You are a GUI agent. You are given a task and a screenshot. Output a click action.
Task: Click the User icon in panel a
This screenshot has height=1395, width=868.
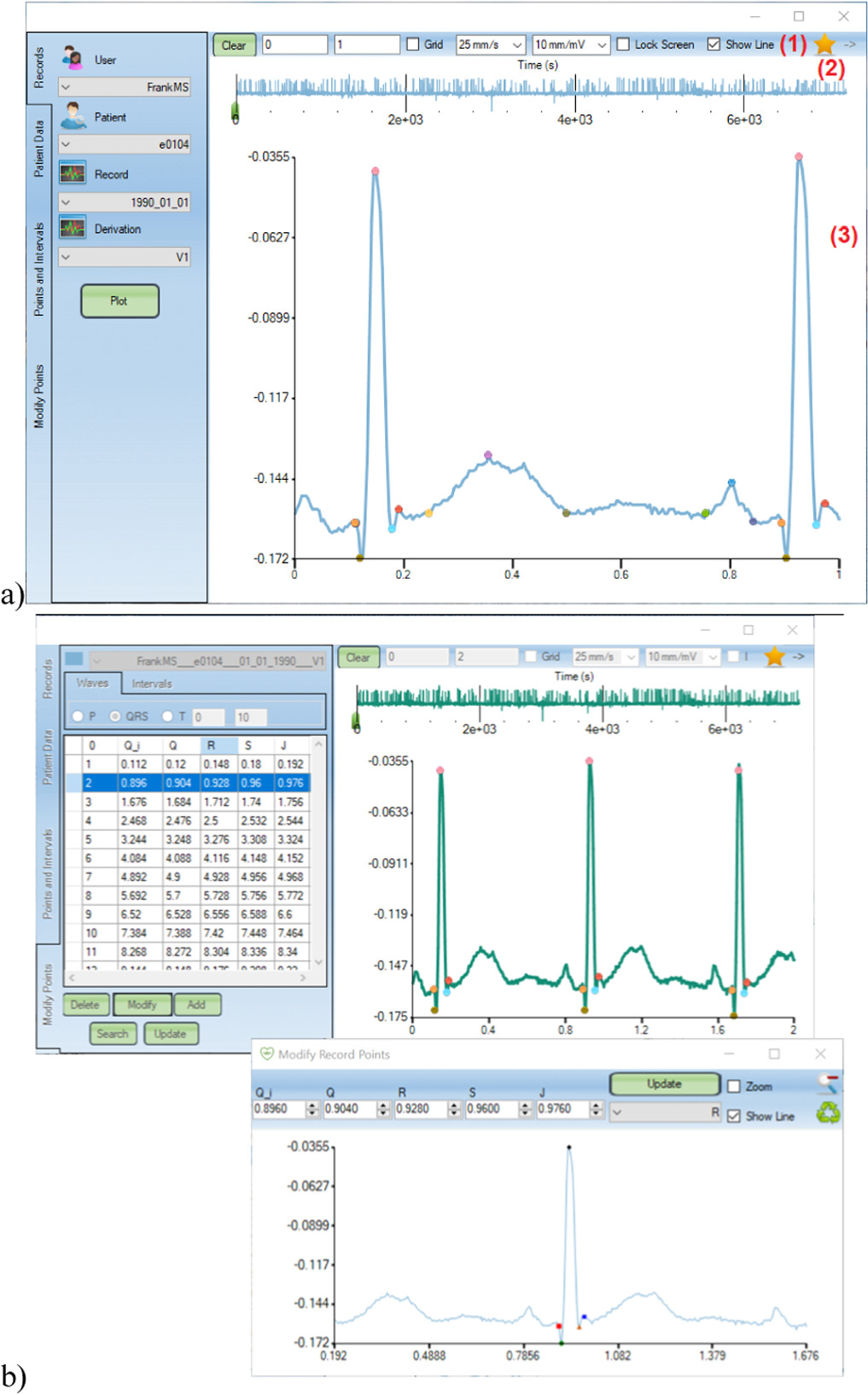(73, 58)
